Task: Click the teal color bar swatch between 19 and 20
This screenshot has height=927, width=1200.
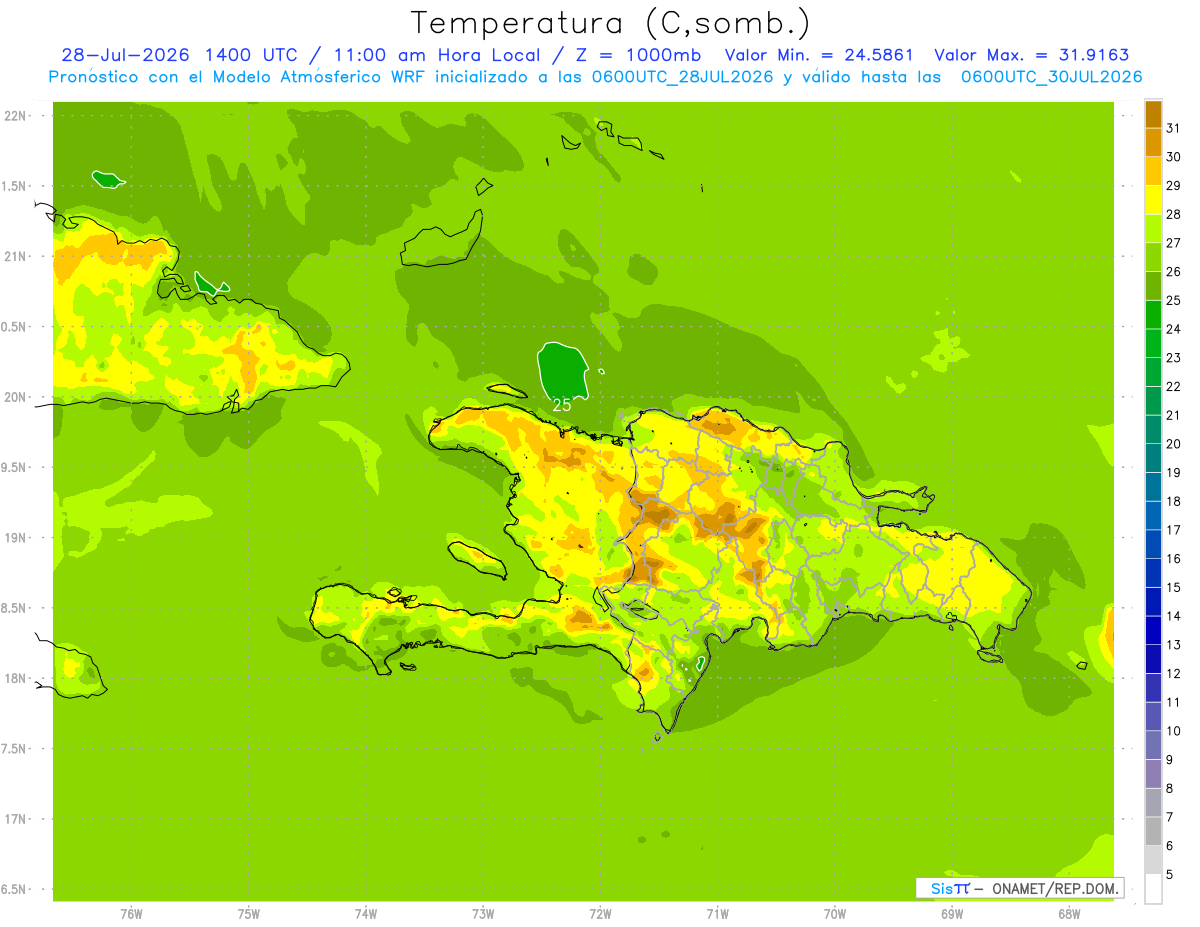Action: pyautogui.click(x=1153, y=458)
